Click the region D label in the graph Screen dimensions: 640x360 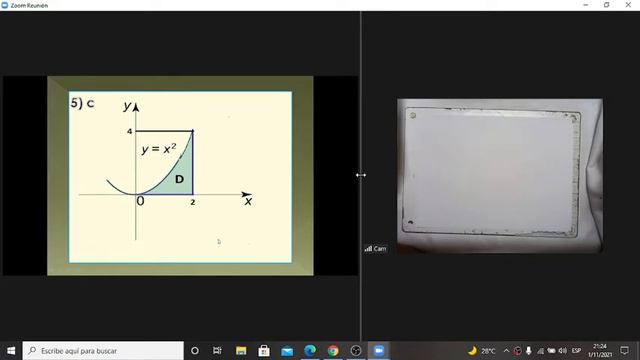(179, 179)
